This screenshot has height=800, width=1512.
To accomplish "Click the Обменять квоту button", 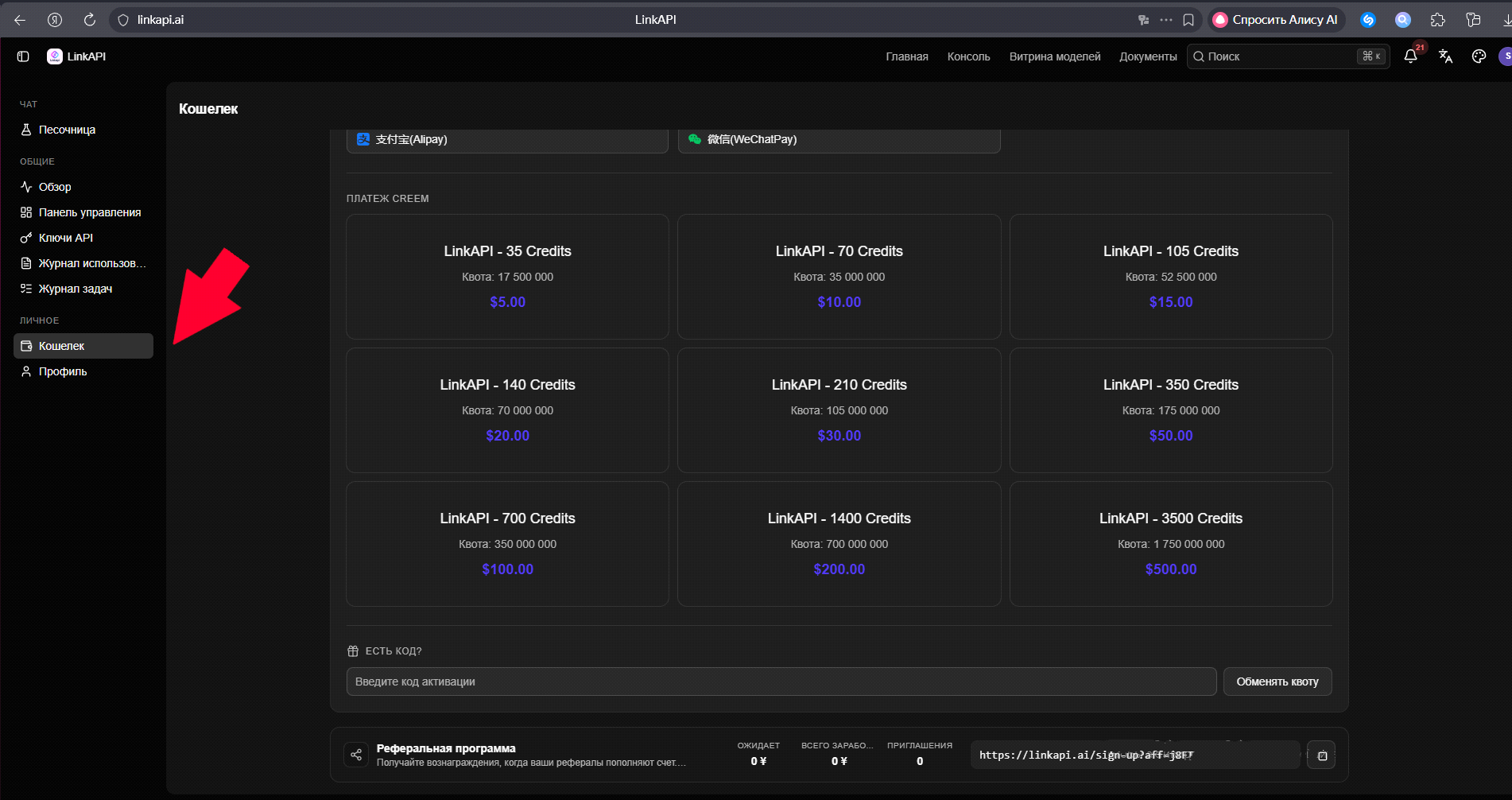I will pos(1277,682).
